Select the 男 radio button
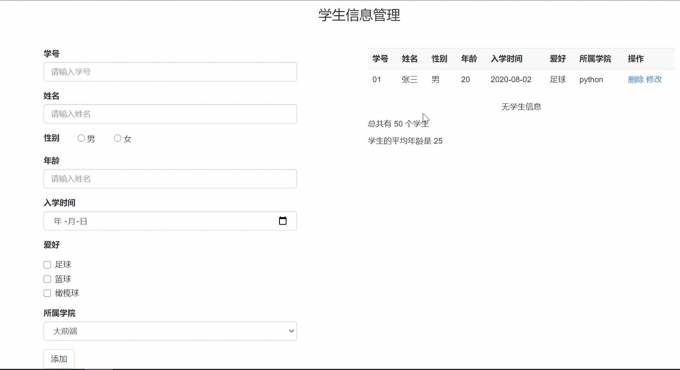The width and height of the screenshot is (680, 370). tap(81, 138)
